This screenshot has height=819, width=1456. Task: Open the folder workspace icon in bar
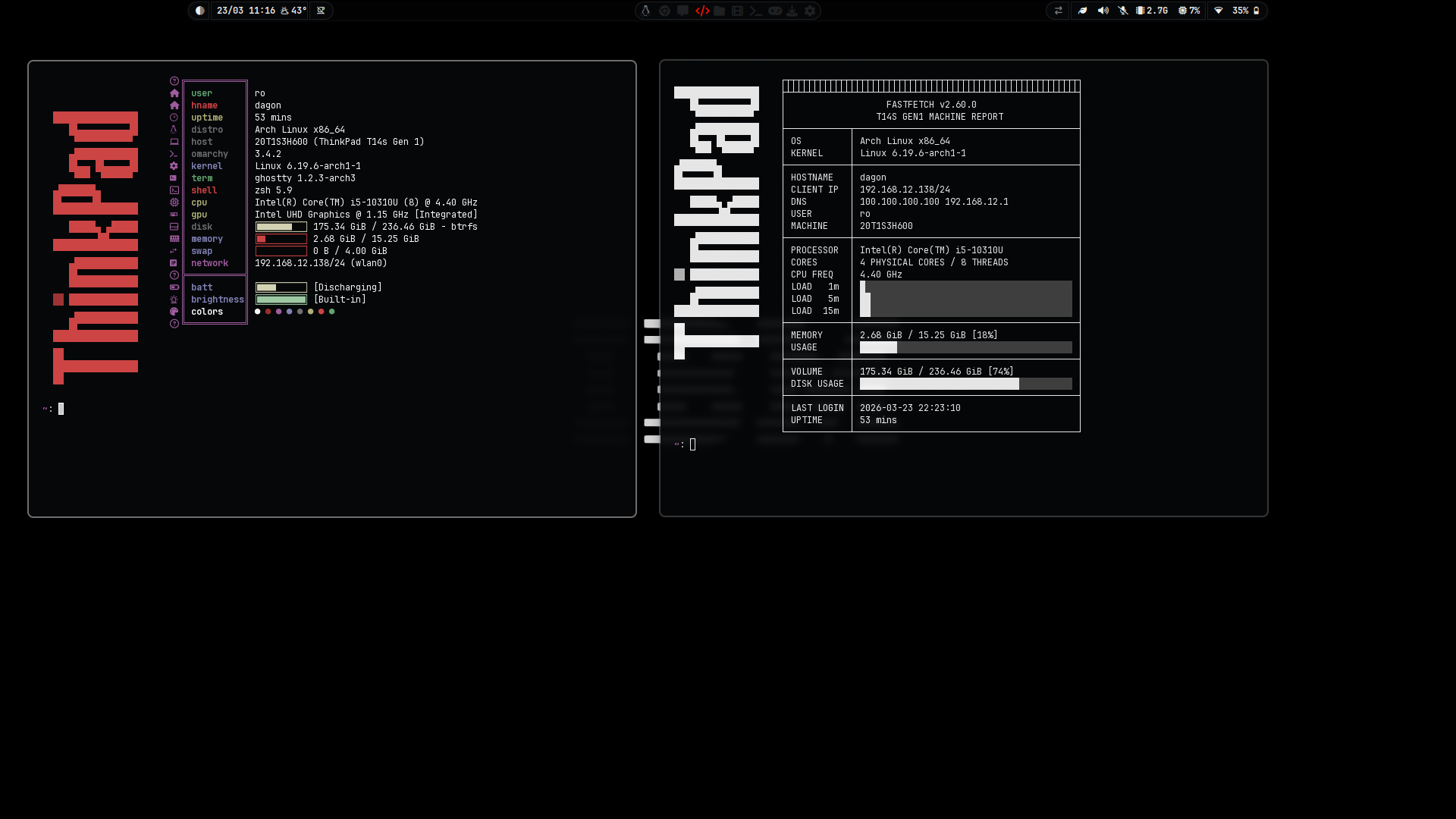[720, 11]
